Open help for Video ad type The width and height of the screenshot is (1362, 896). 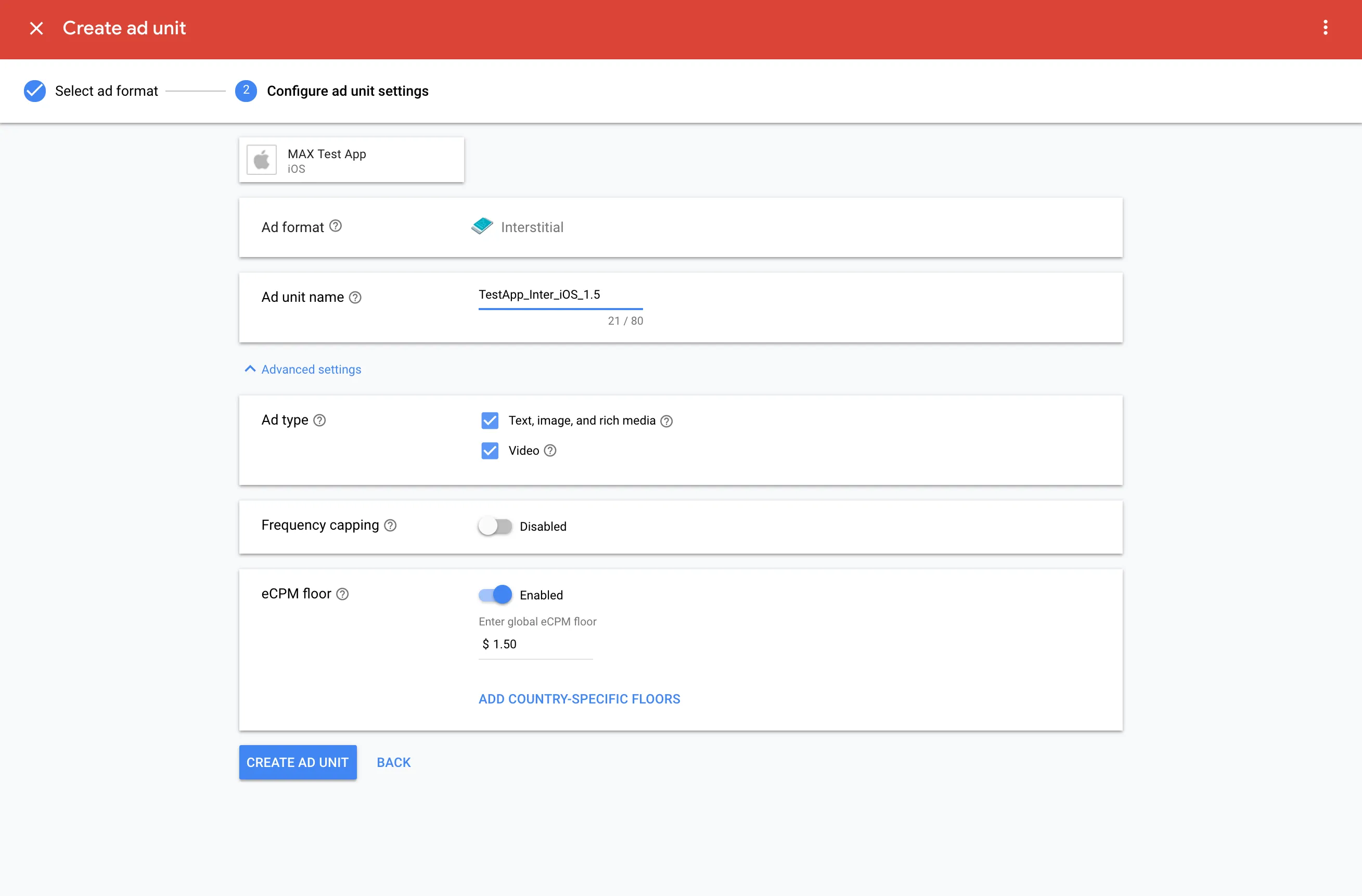(x=550, y=451)
